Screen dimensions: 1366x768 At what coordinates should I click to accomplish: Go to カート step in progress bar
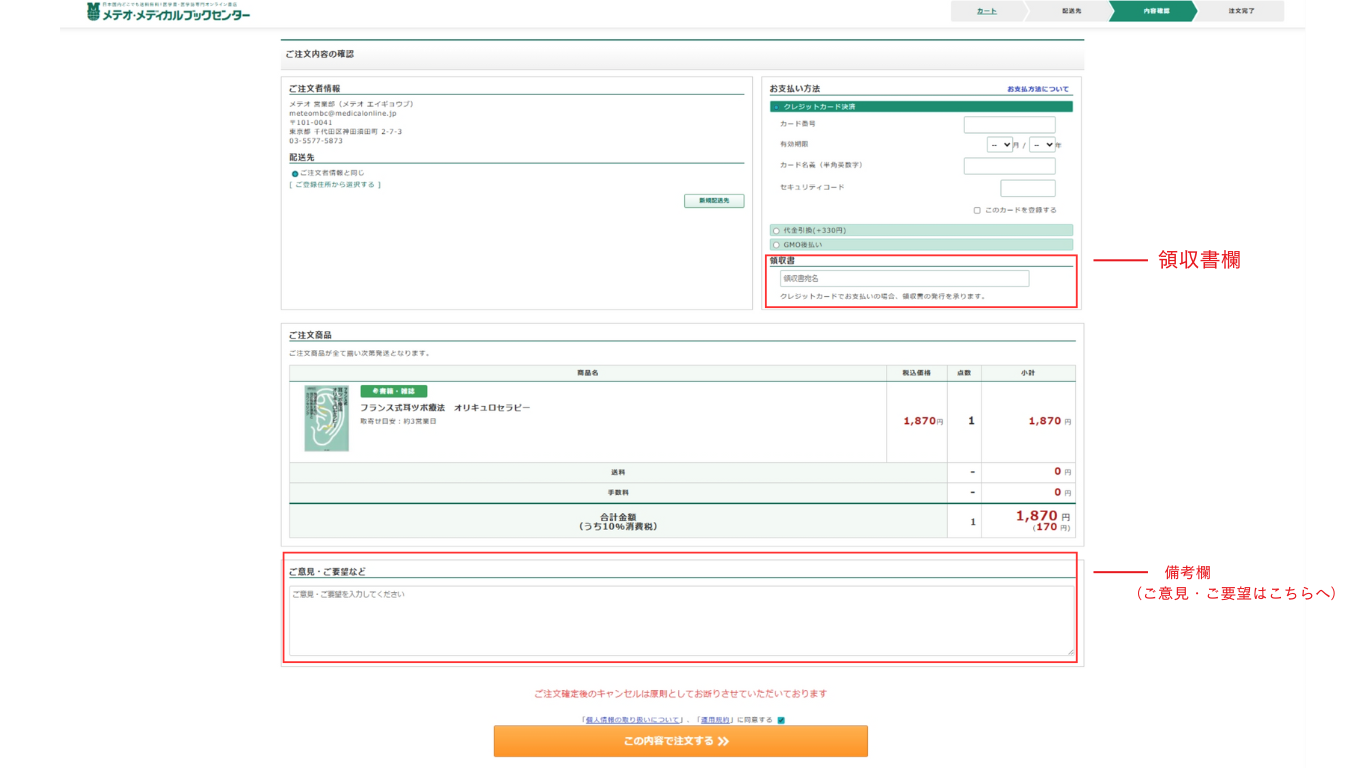(986, 11)
